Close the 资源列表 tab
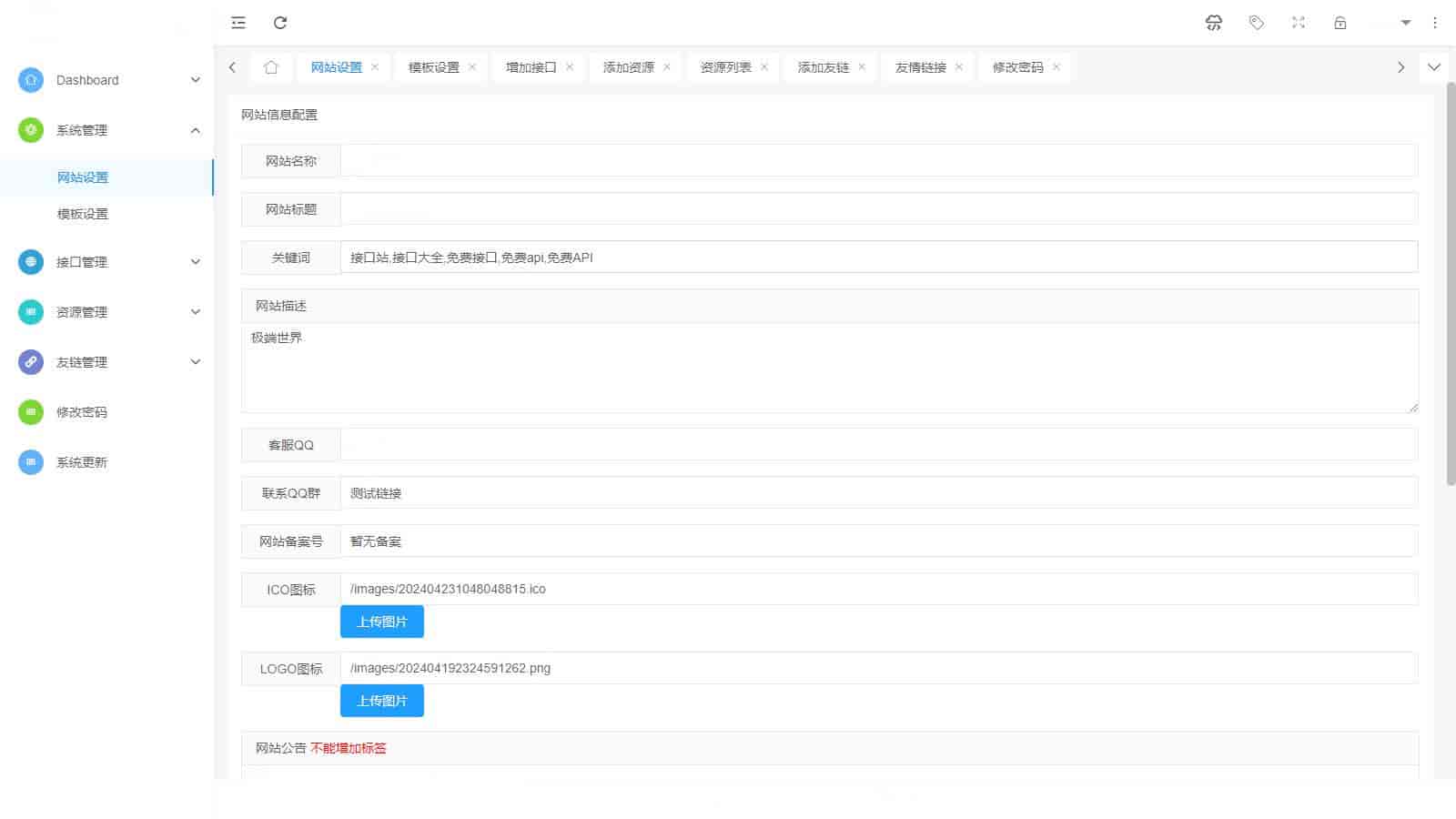 pyautogui.click(x=764, y=67)
